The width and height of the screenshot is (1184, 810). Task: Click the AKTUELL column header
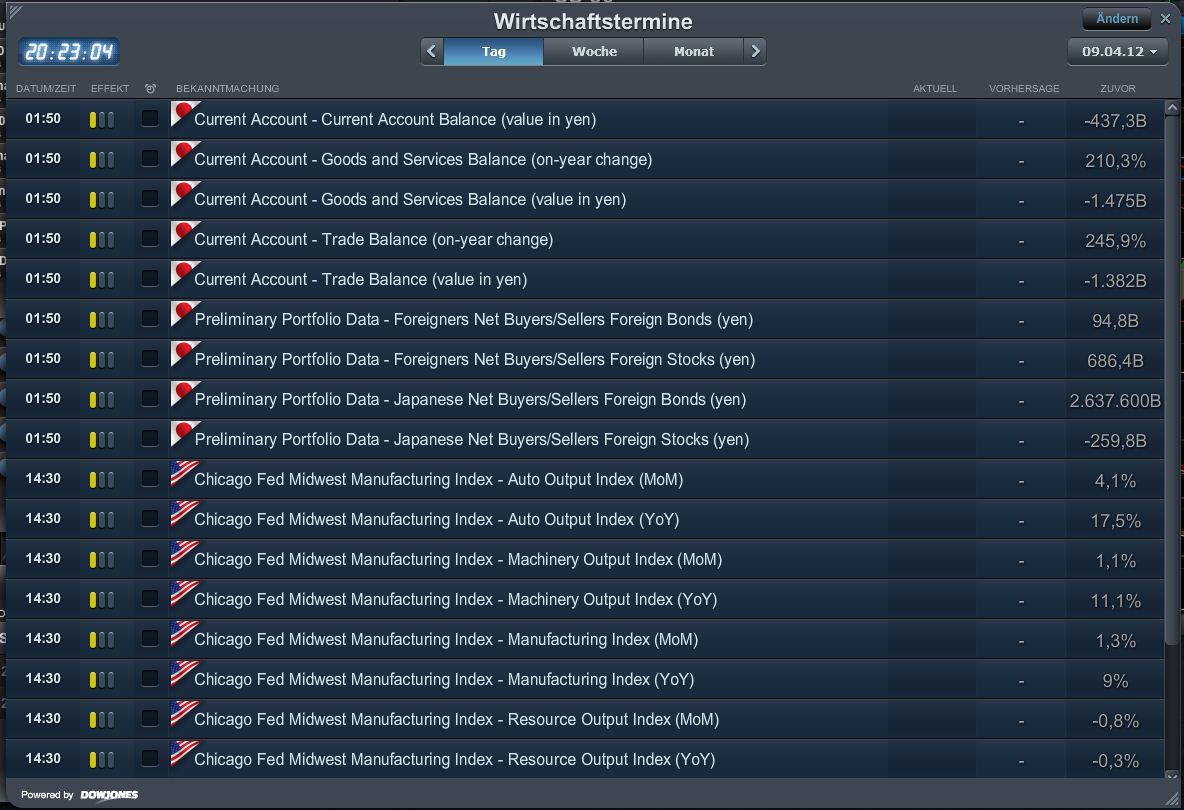pyautogui.click(x=935, y=88)
